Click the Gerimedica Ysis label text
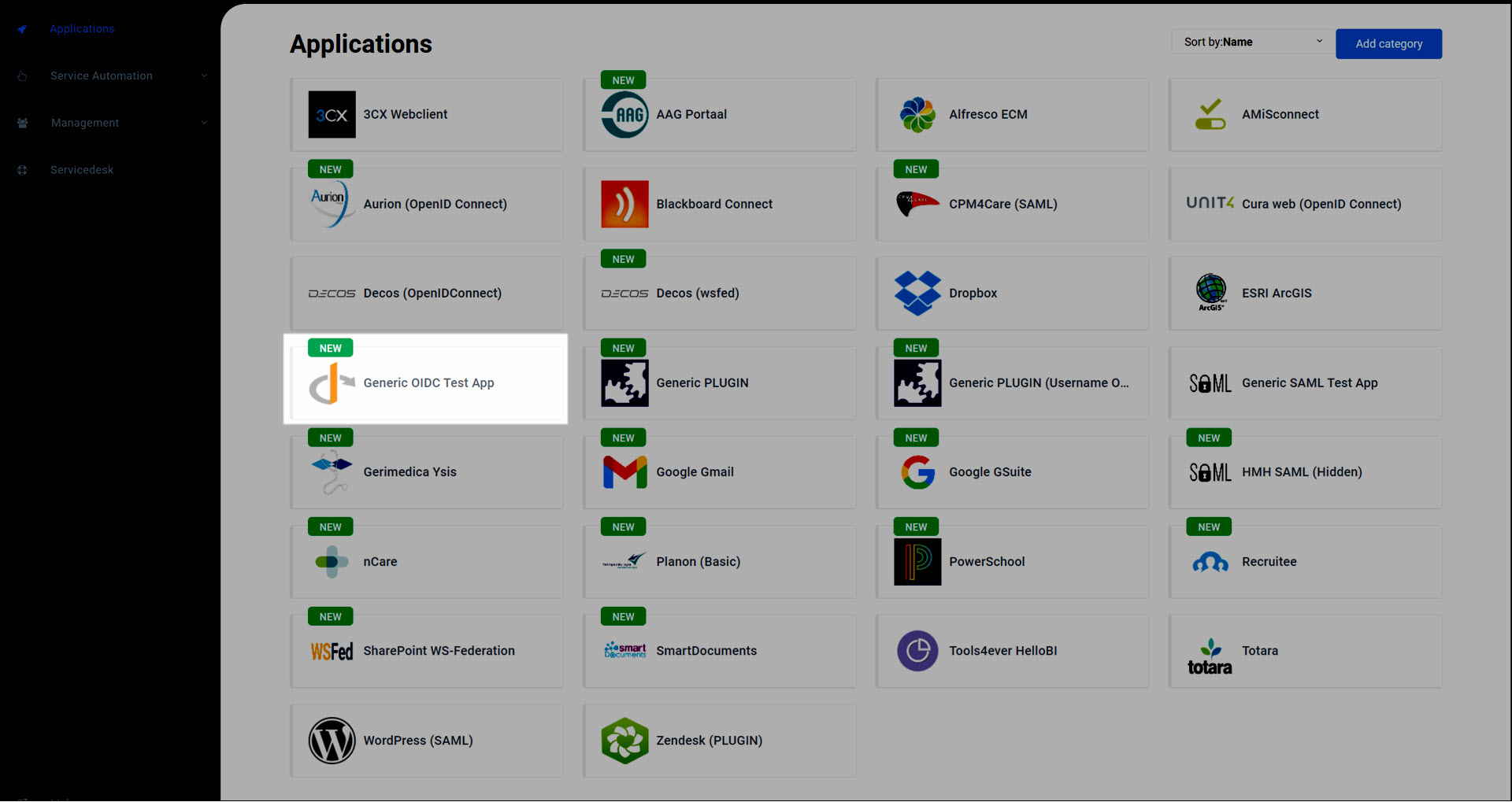Image resolution: width=1512 pixels, height=802 pixels. 409,472
